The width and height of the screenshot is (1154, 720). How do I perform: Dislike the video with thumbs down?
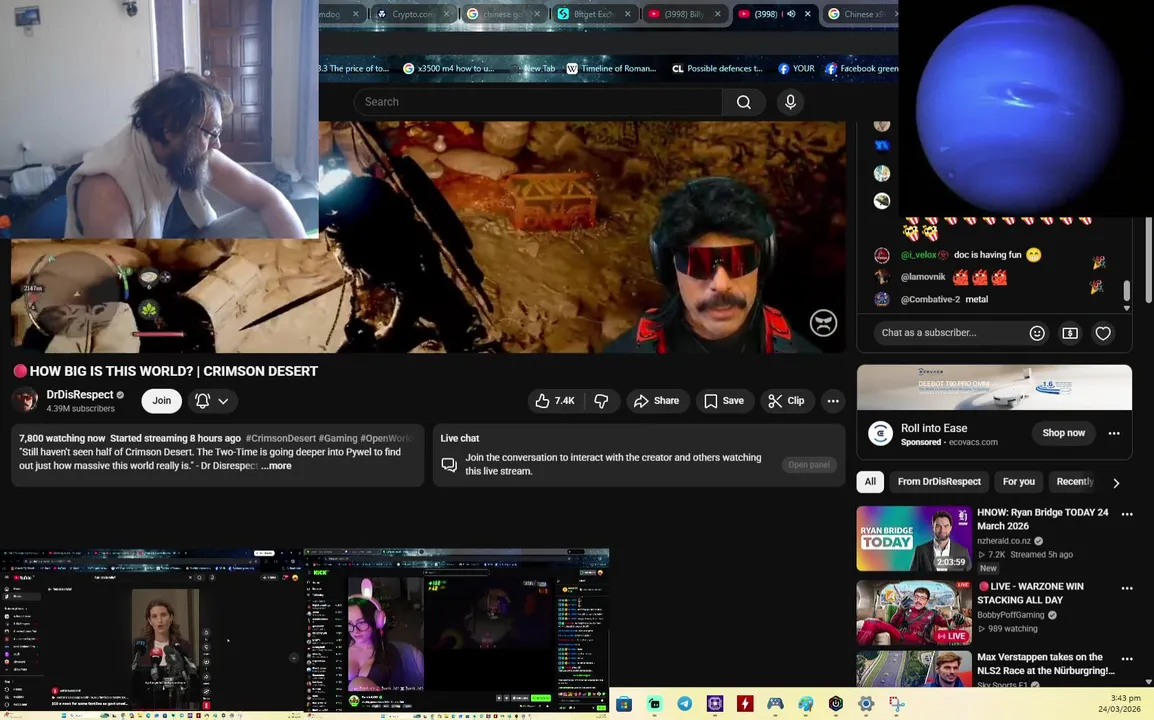[601, 400]
